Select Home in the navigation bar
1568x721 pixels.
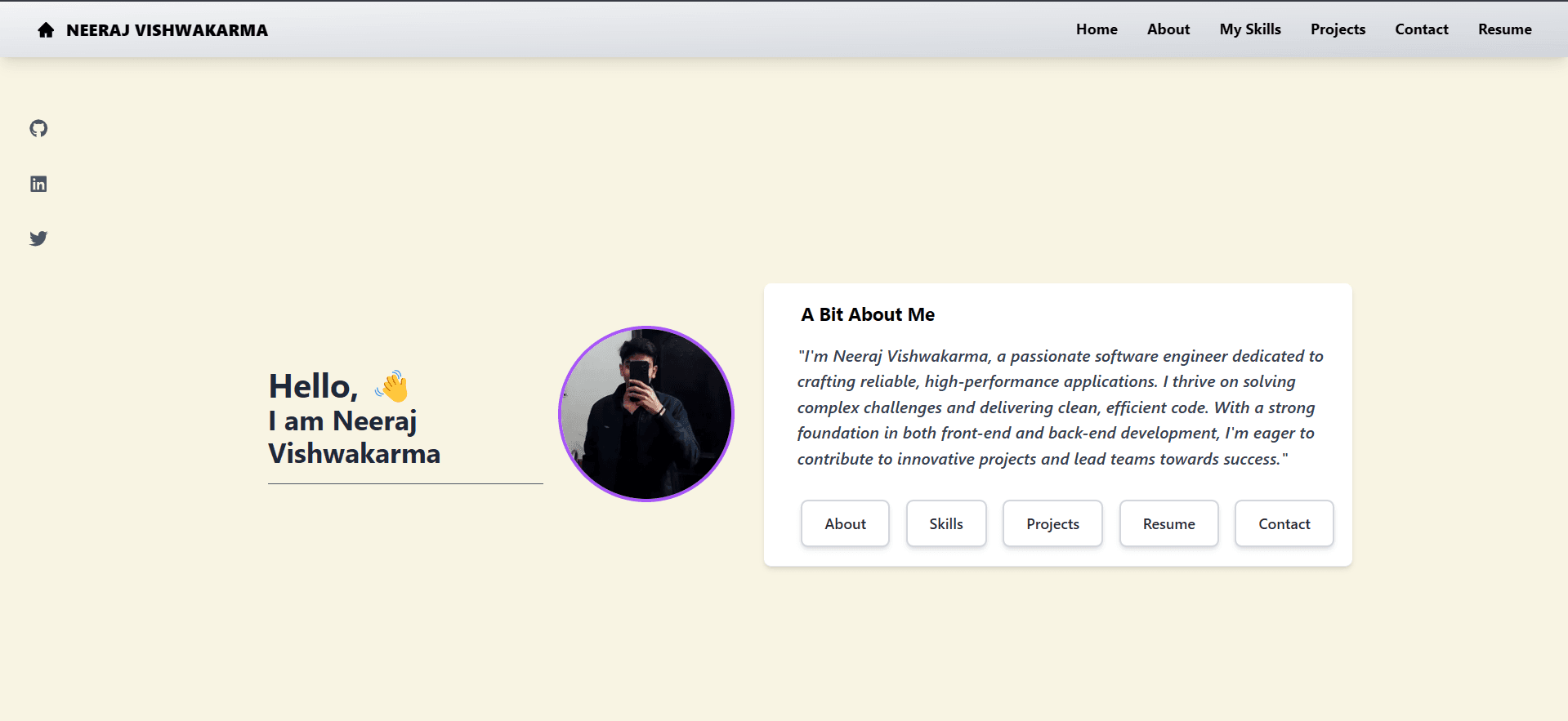click(x=1096, y=29)
